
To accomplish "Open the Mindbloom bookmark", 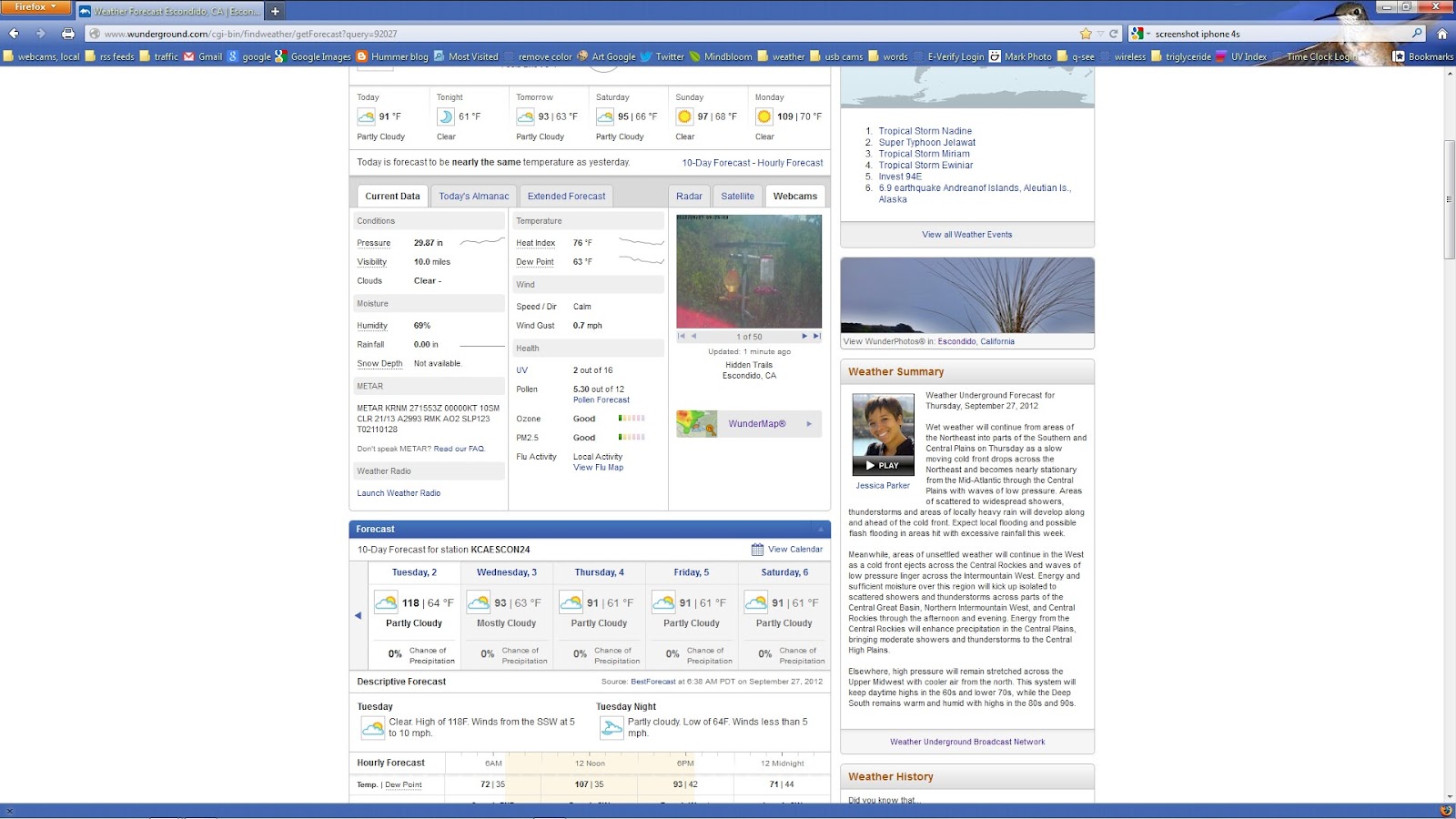I will (721, 56).
